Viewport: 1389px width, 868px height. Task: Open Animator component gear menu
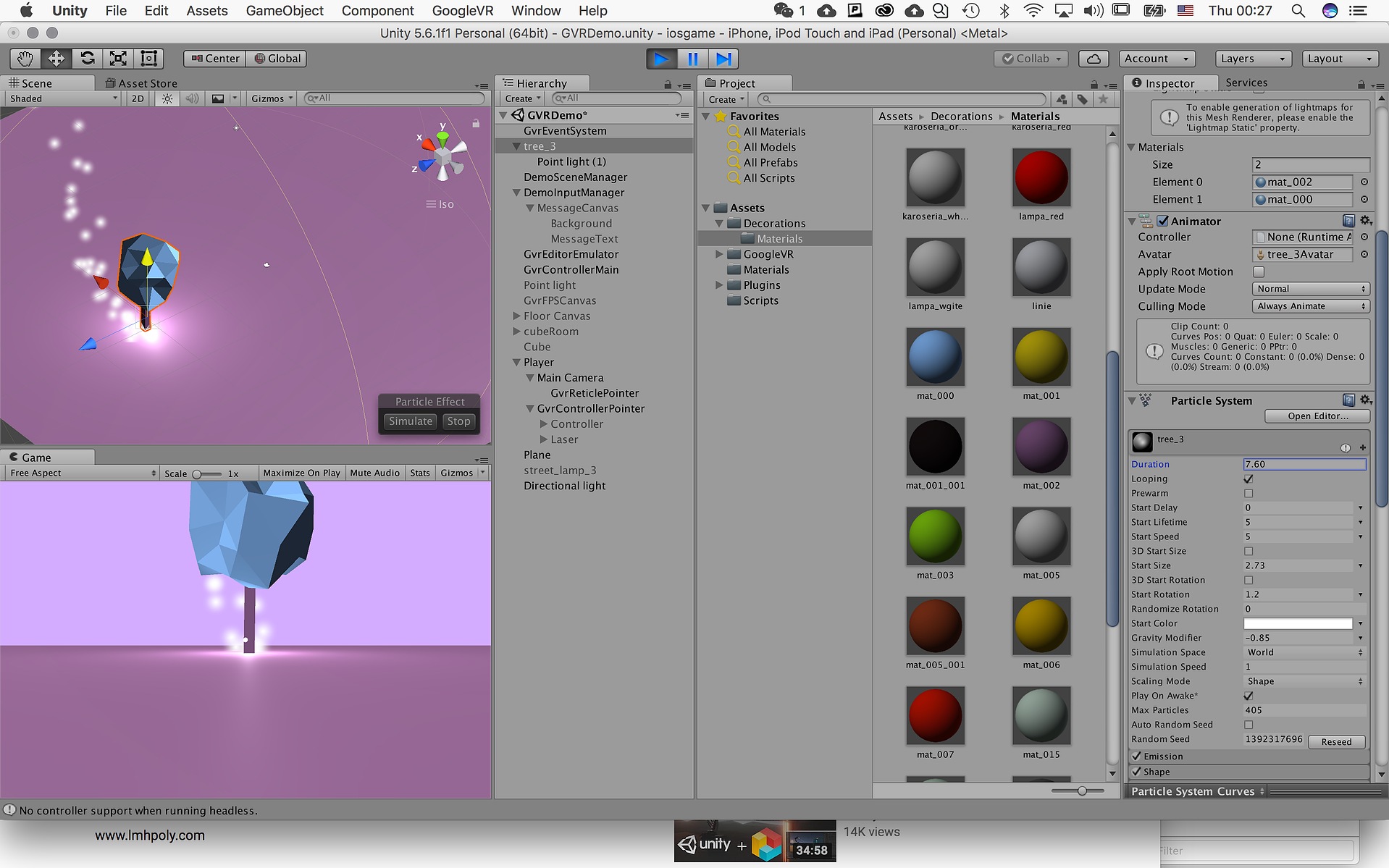pos(1365,221)
